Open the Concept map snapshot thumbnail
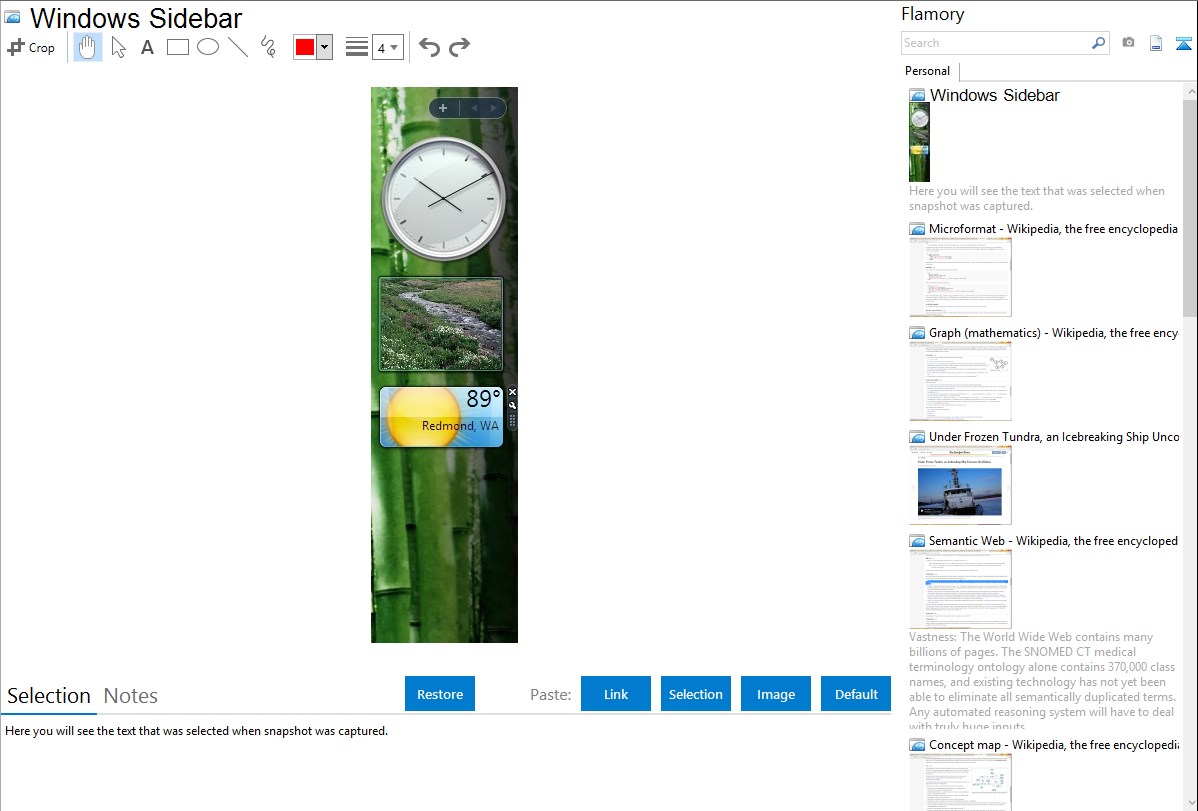 click(x=960, y=782)
